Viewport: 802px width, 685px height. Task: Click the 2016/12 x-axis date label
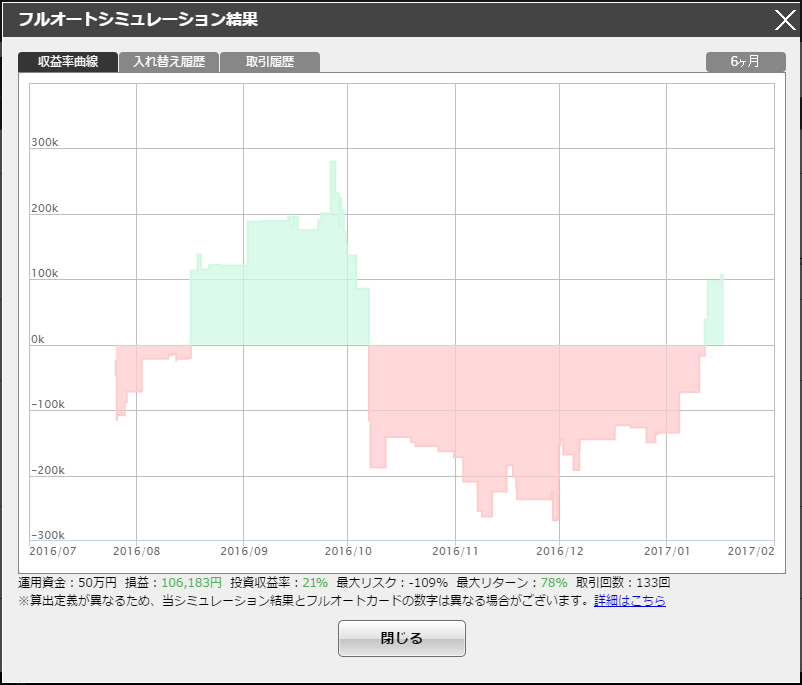(x=560, y=551)
